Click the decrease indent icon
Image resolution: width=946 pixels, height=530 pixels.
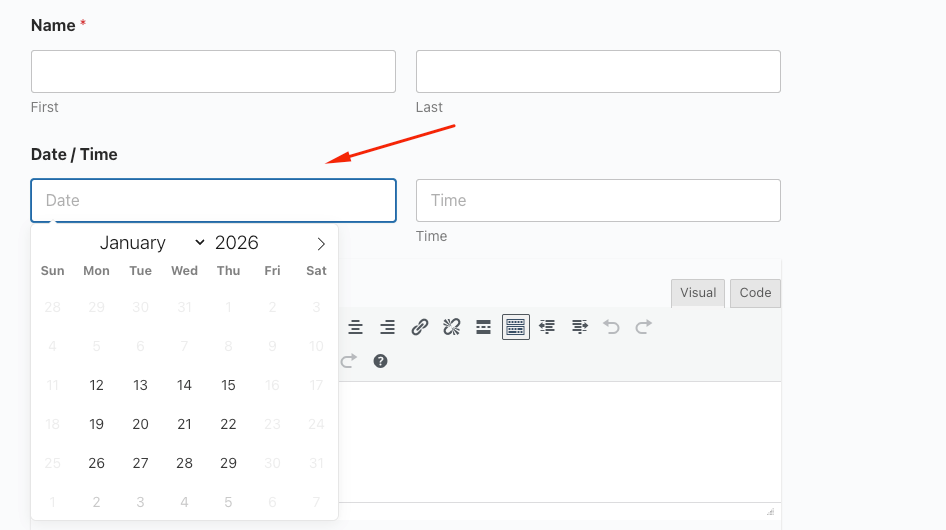tap(547, 327)
